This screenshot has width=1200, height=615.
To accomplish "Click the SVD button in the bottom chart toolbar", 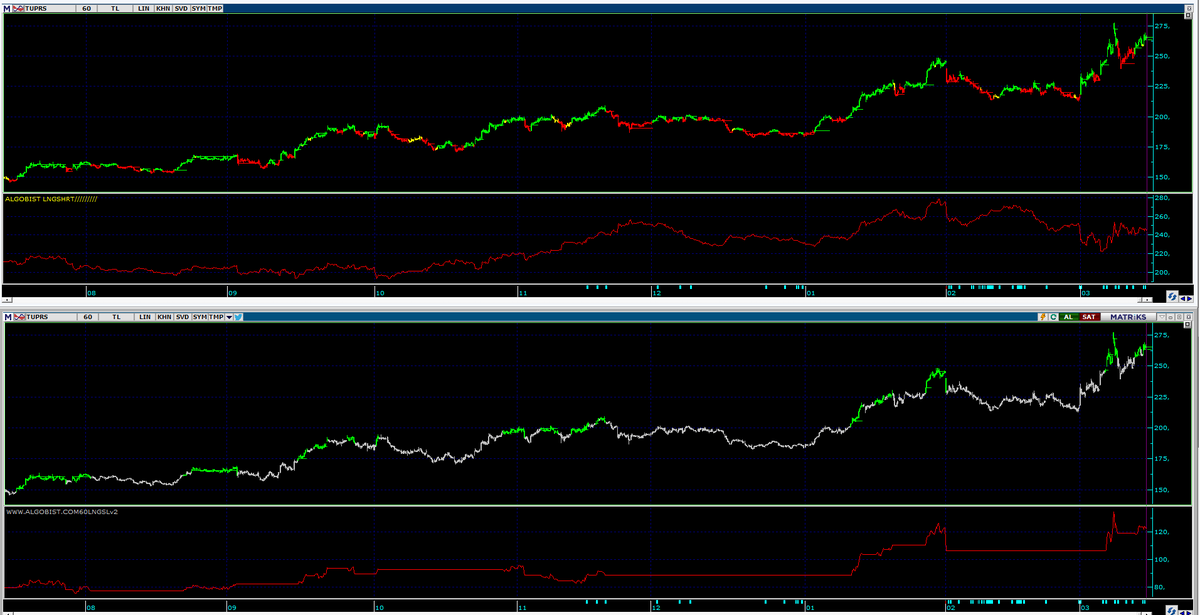I will click(x=182, y=317).
